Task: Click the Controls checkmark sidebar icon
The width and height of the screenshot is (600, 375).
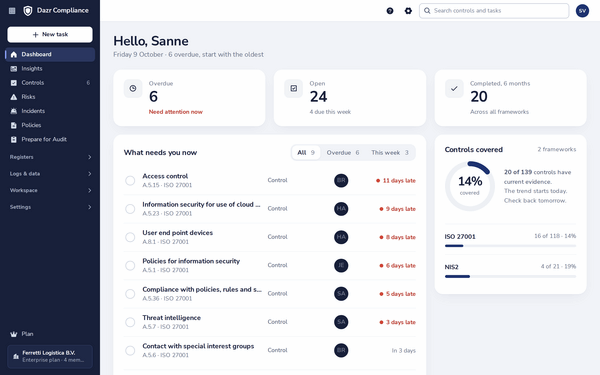Action: 14,83
